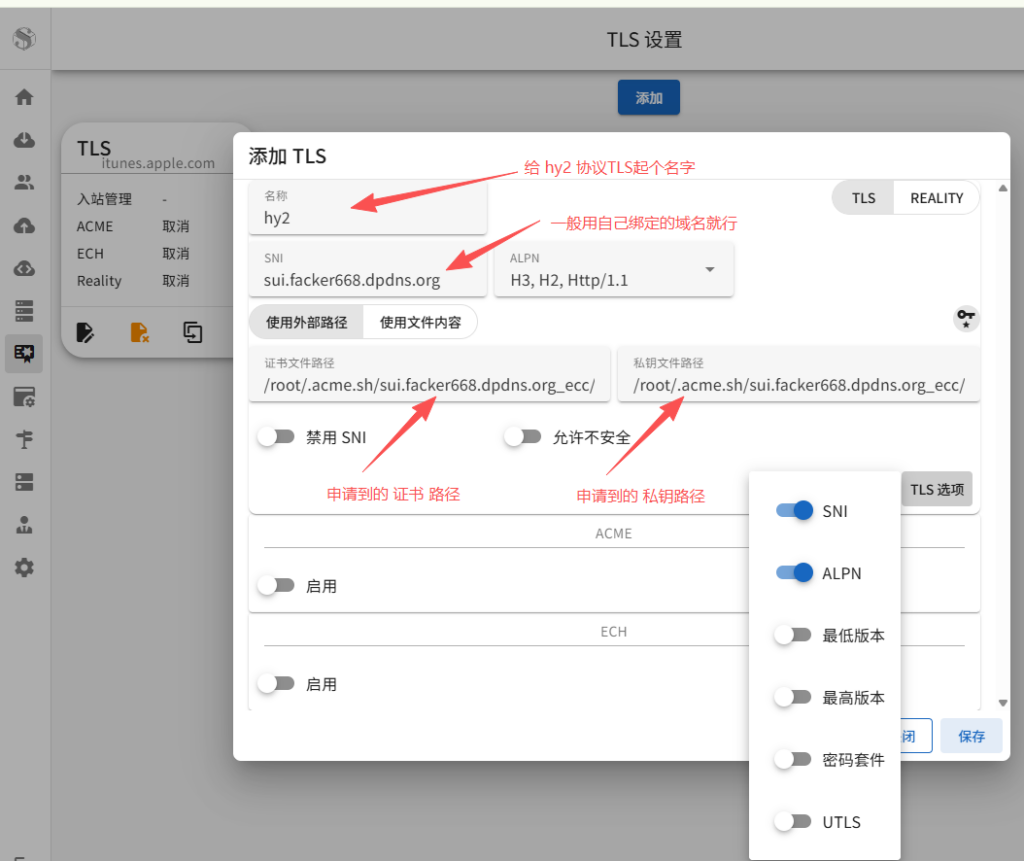This screenshot has height=861, width=1024.
Task: Click the 添加 button at the top
Action: tap(648, 98)
